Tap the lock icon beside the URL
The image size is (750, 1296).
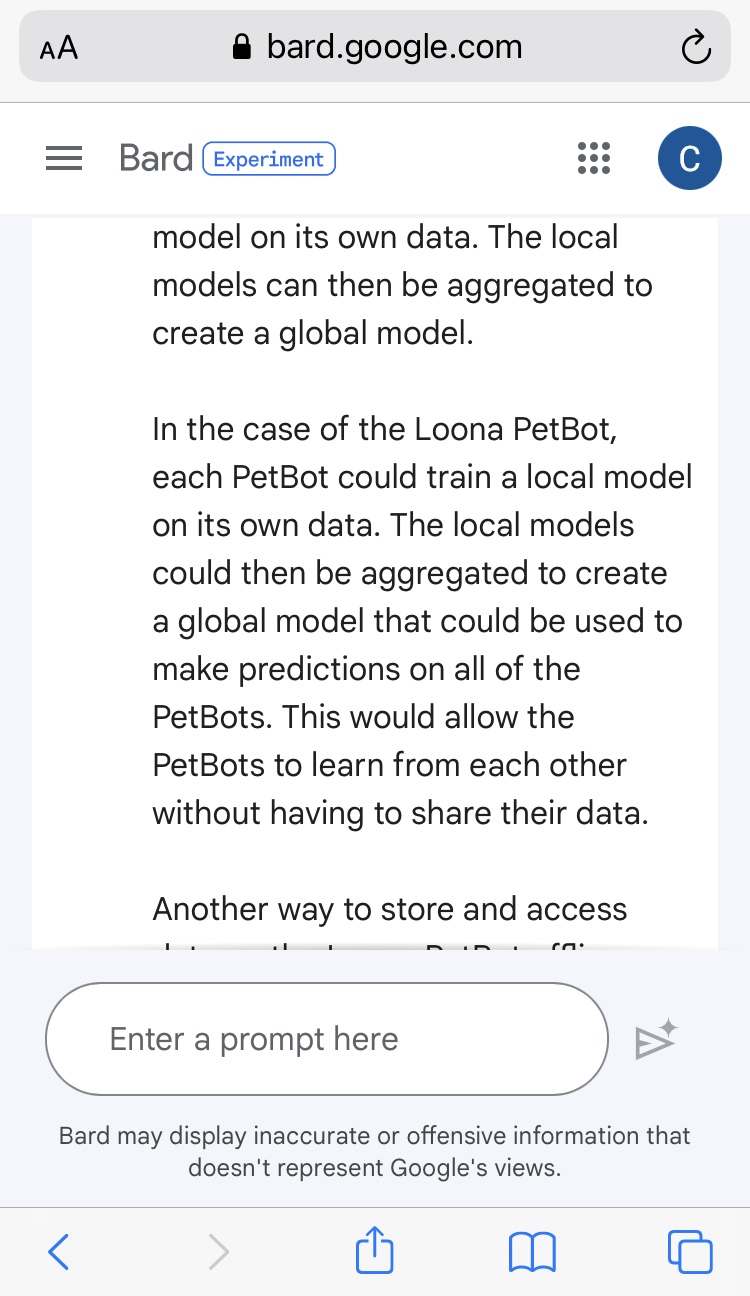tap(240, 47)
